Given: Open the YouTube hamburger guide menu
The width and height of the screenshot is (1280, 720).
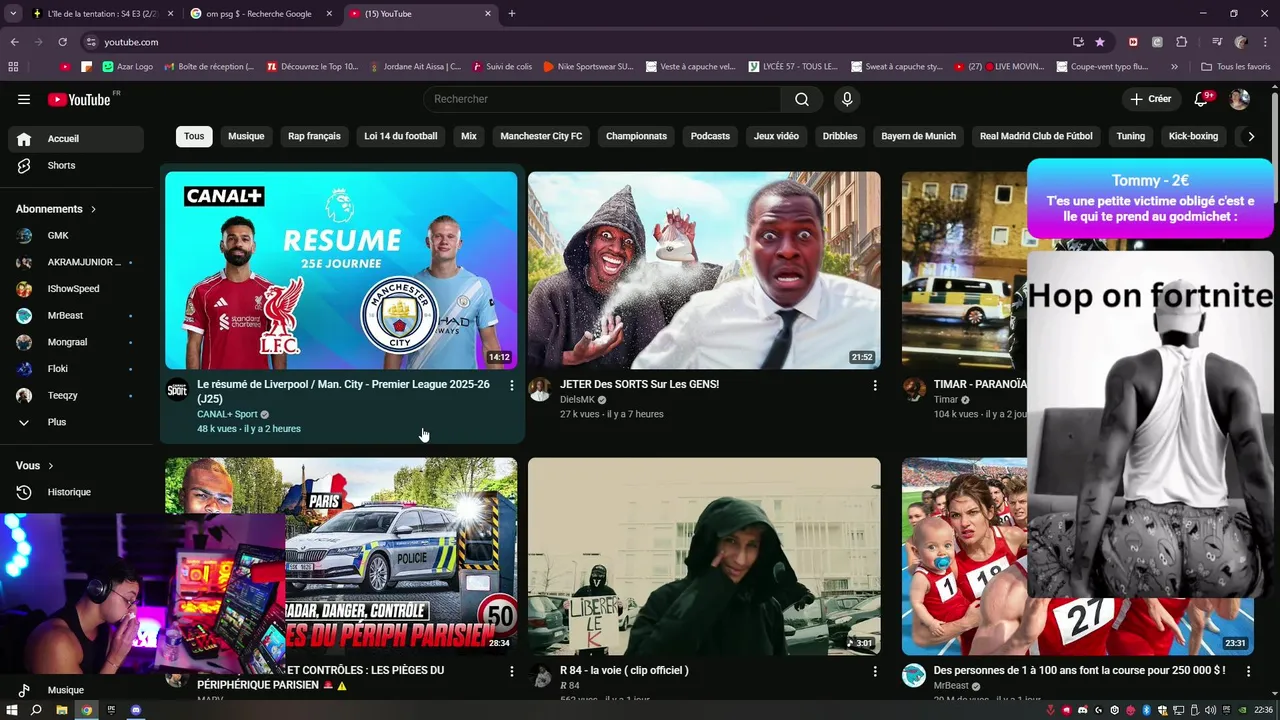Looking at the screenshot, I should [x=24, y=99].
